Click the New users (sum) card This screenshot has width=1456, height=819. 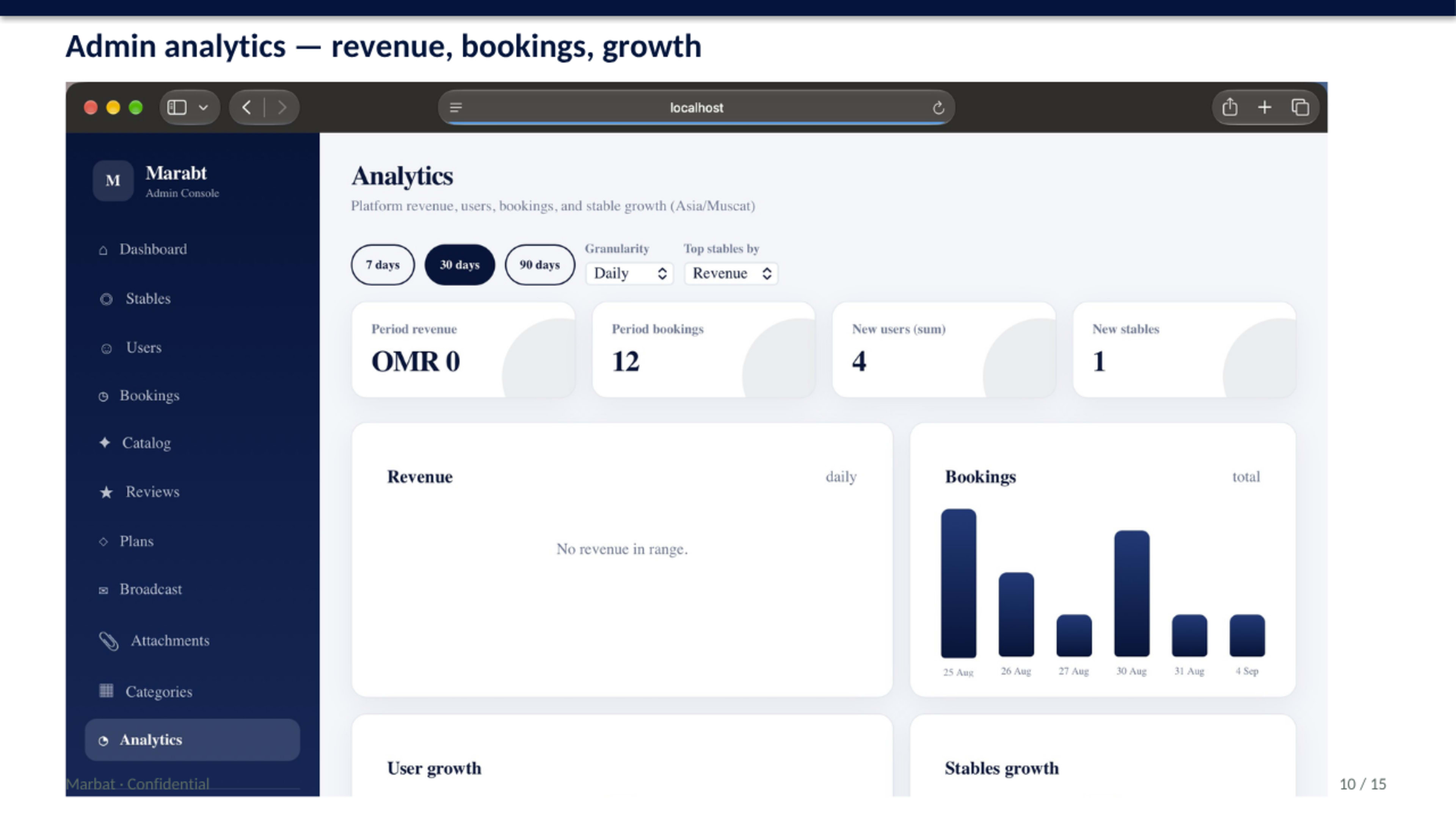(944, 349)
